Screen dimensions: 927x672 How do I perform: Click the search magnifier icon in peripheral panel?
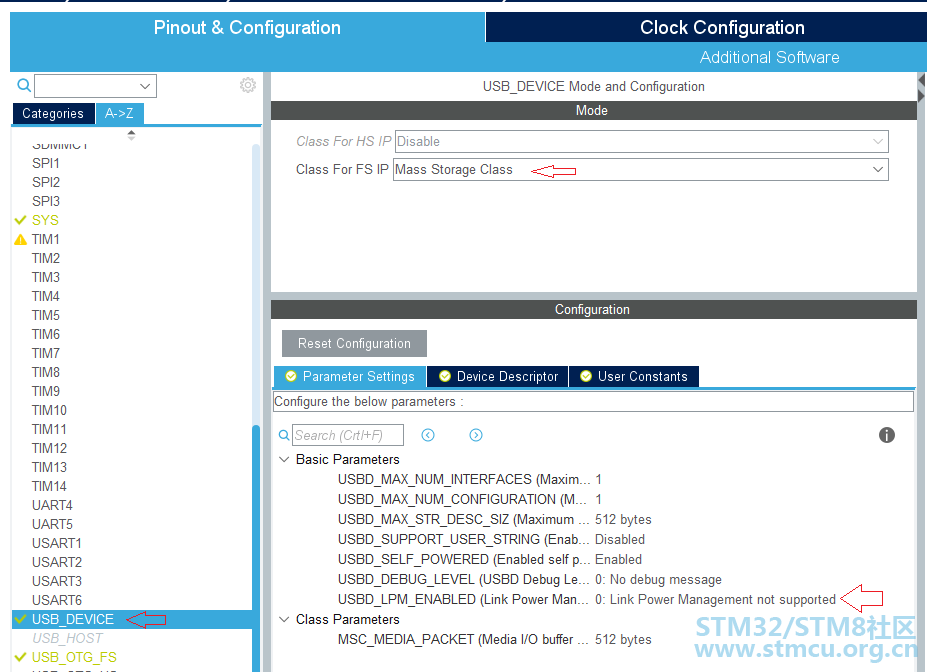tap(24, 86)
